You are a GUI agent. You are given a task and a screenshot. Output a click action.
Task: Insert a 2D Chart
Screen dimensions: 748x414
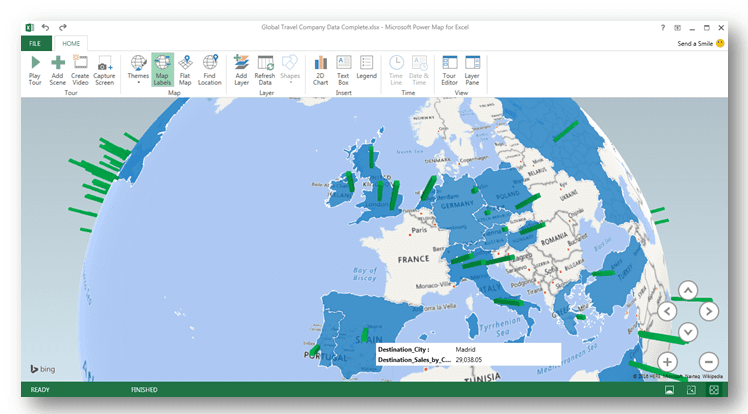[321, 71]
